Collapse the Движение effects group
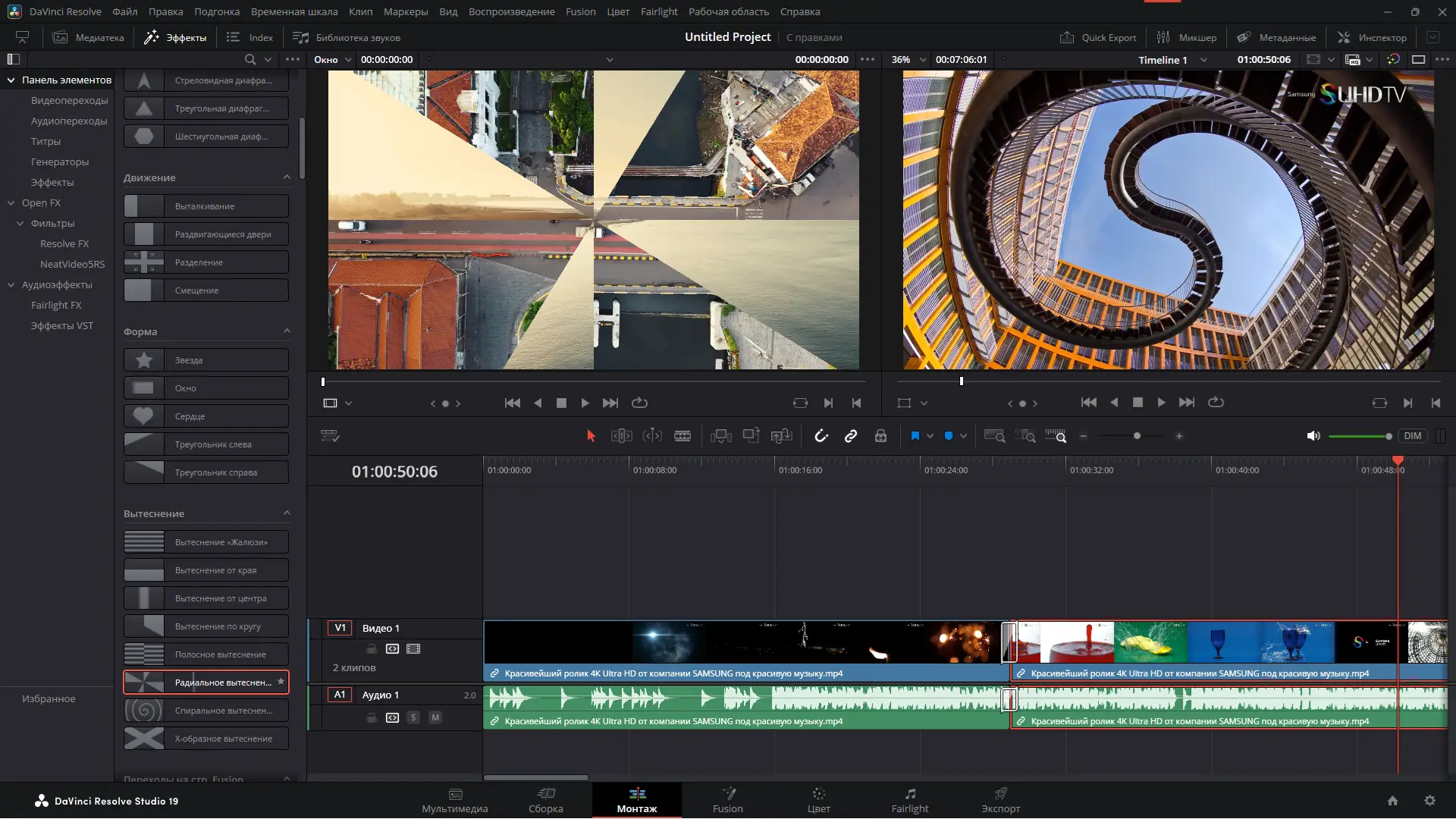 (287, 177)
